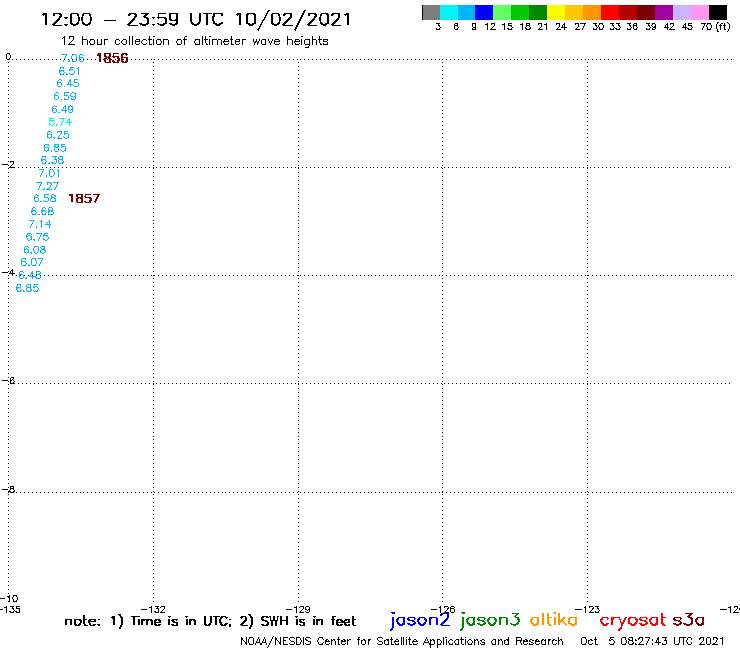Select the -8 latitude axis label
The image size is (740, 650).
click(8, 489)
